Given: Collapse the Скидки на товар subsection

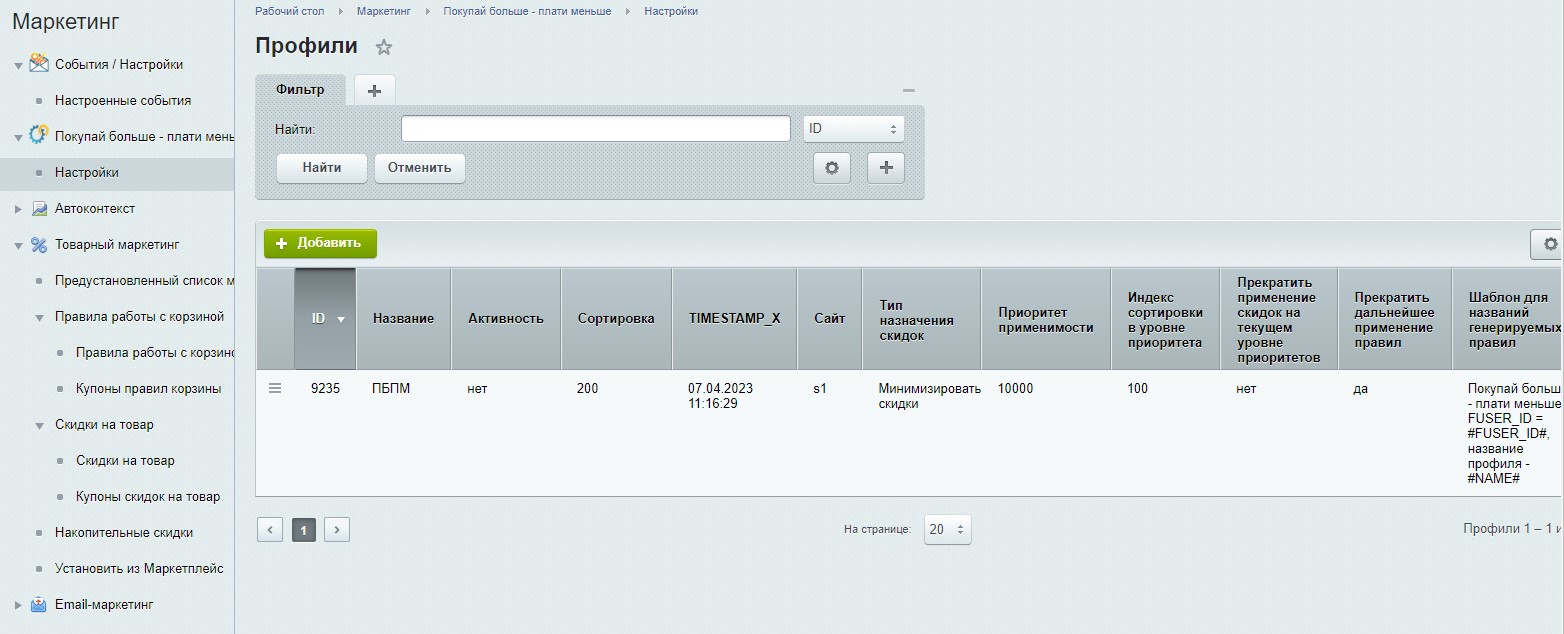Looking at the screenshot, I should pyautogui.click(x=39, y=425).
